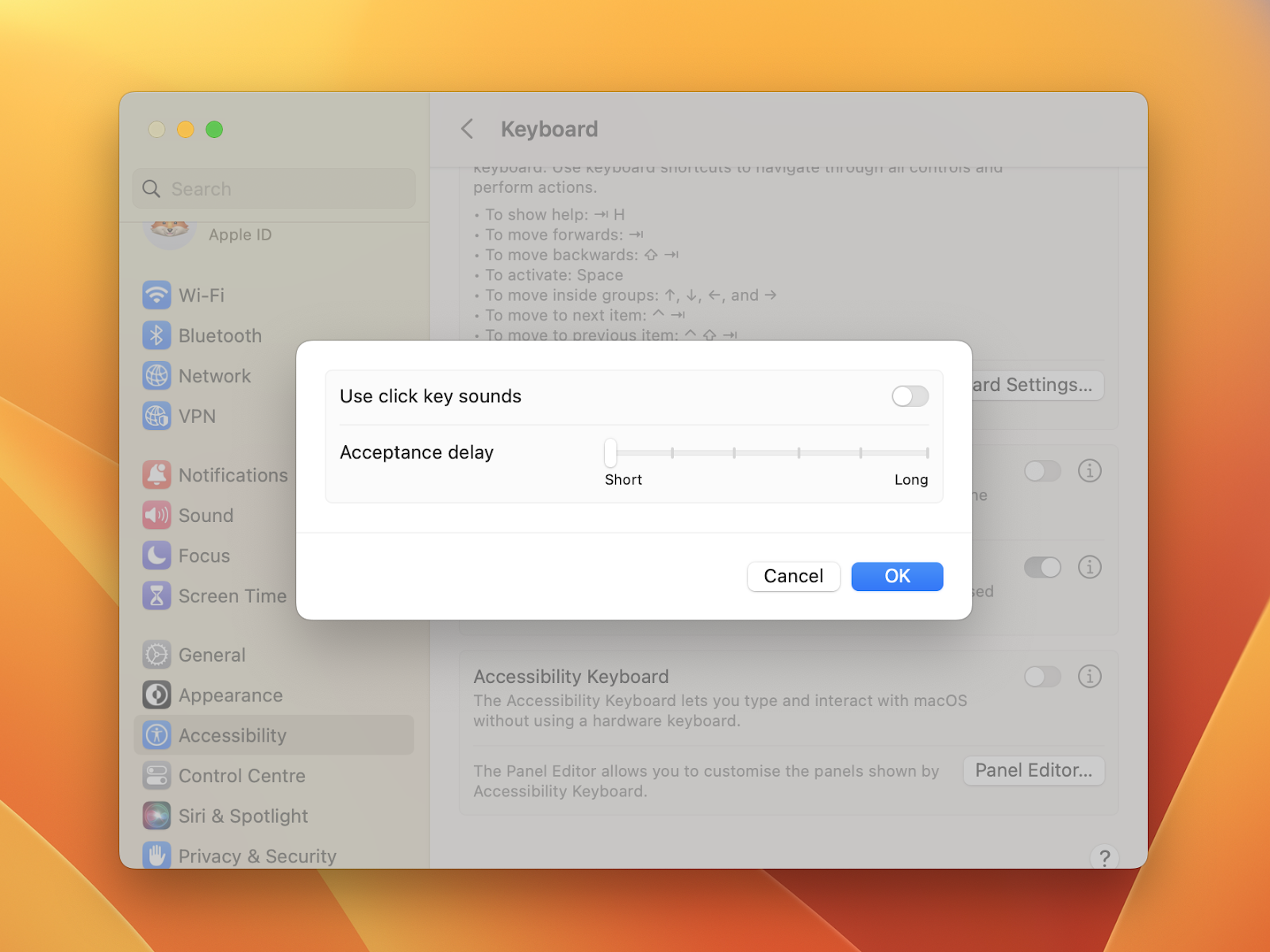Viewport: 1270px width, 952px height.
Task: Select Control Centre in the sidebar
Action: tap(241, 775)
